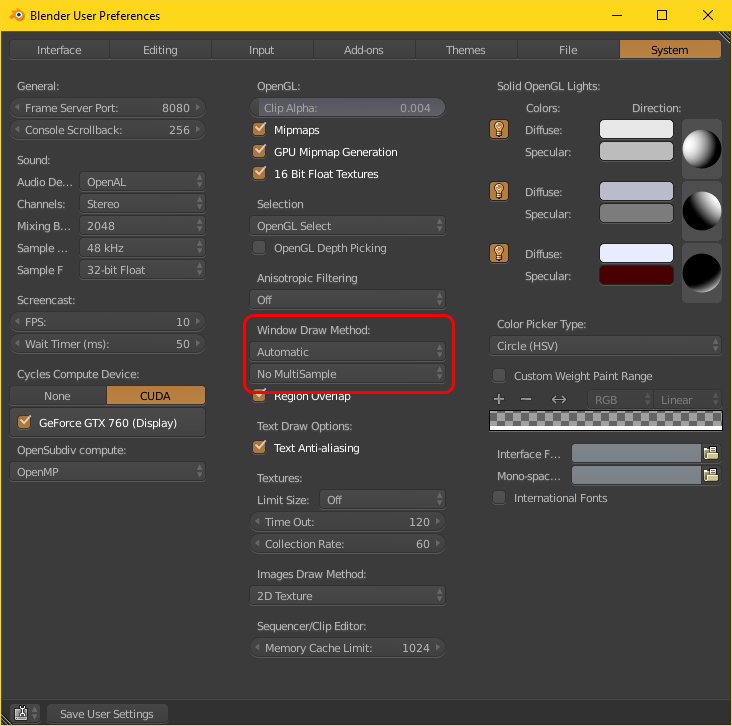Pick first light Diffuse color
The height and width of the screenshot is (726, 732).
click(x=636, y=129)
